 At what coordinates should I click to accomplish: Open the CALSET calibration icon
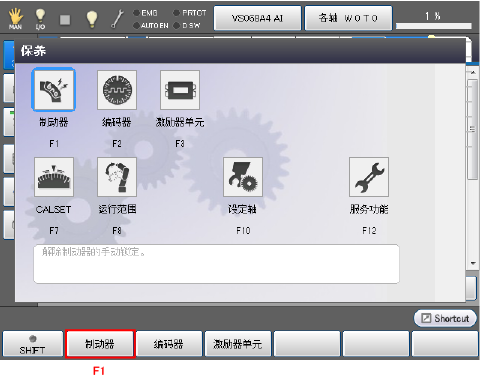coord(54,177)
